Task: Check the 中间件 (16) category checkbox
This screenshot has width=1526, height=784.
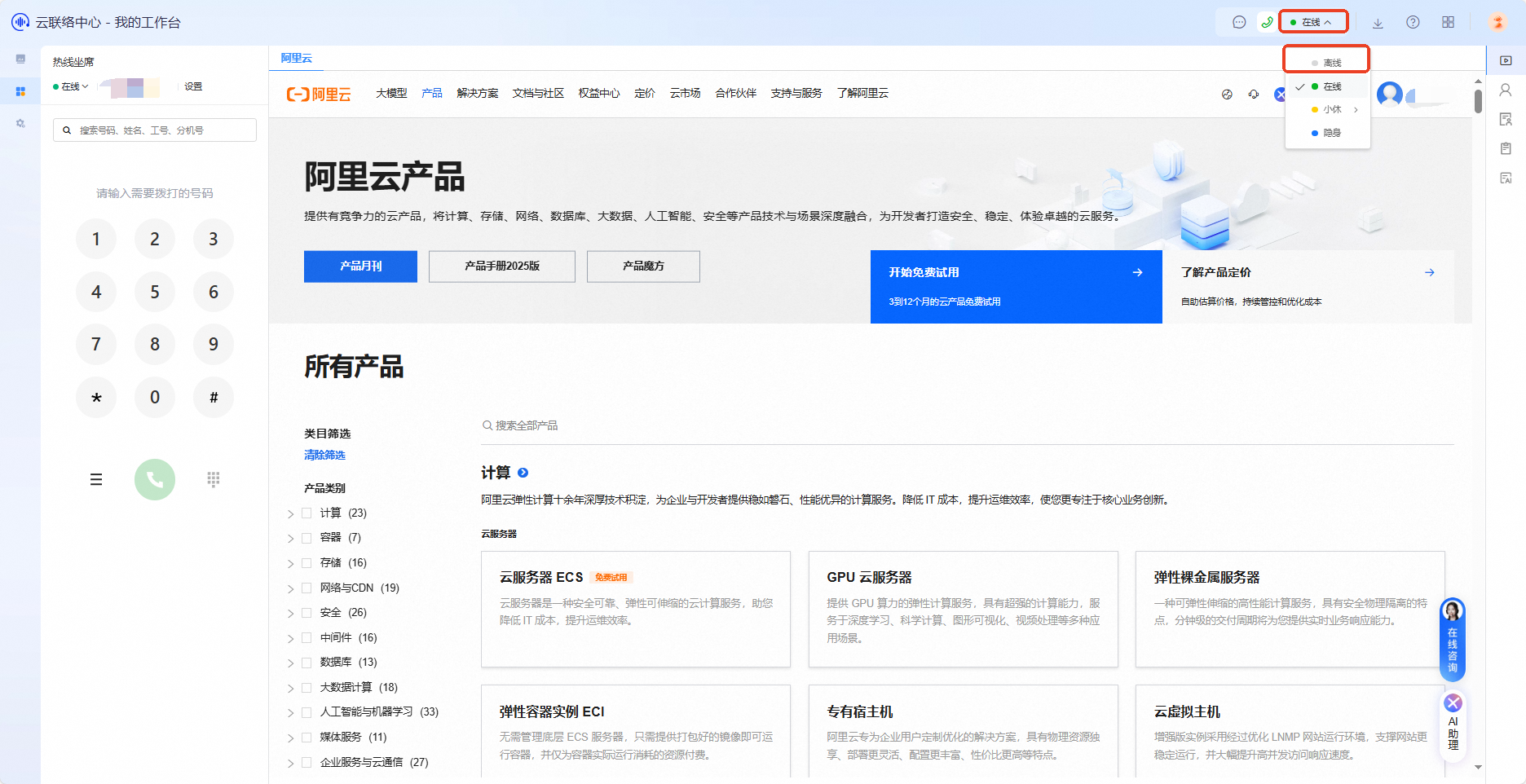Action: coord(307,637)
